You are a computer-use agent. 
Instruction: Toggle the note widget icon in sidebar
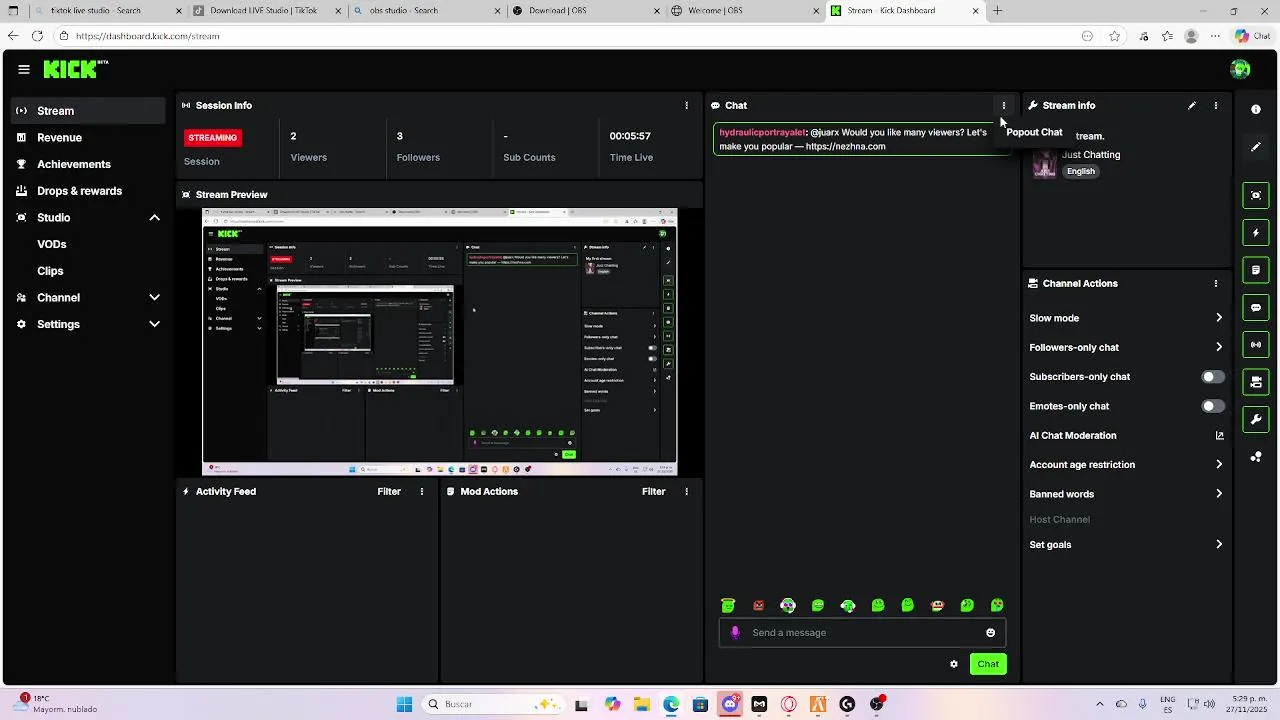(1256, 270)
